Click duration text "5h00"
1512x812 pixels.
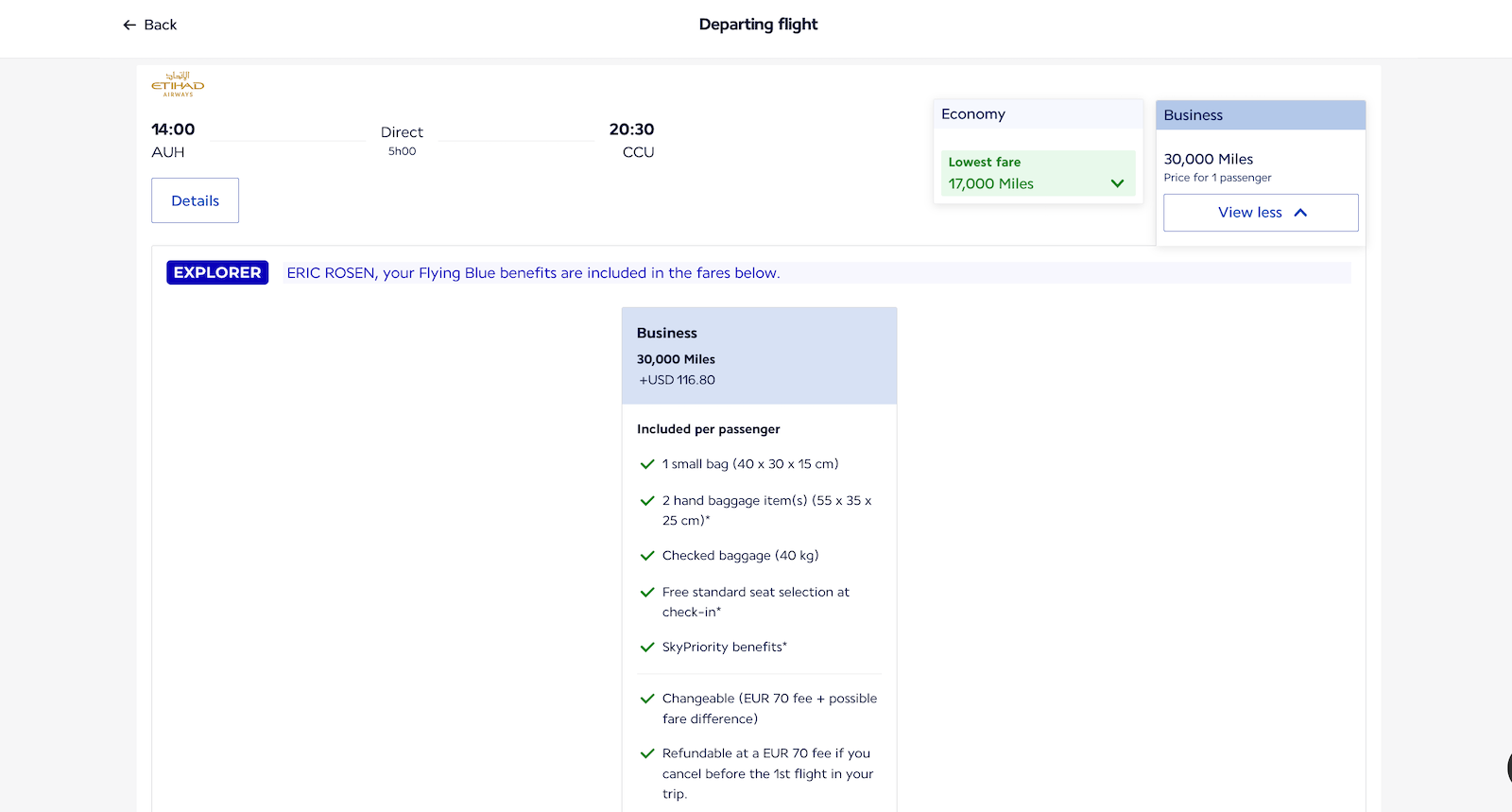pyautogui.click(x=402, y=151)
